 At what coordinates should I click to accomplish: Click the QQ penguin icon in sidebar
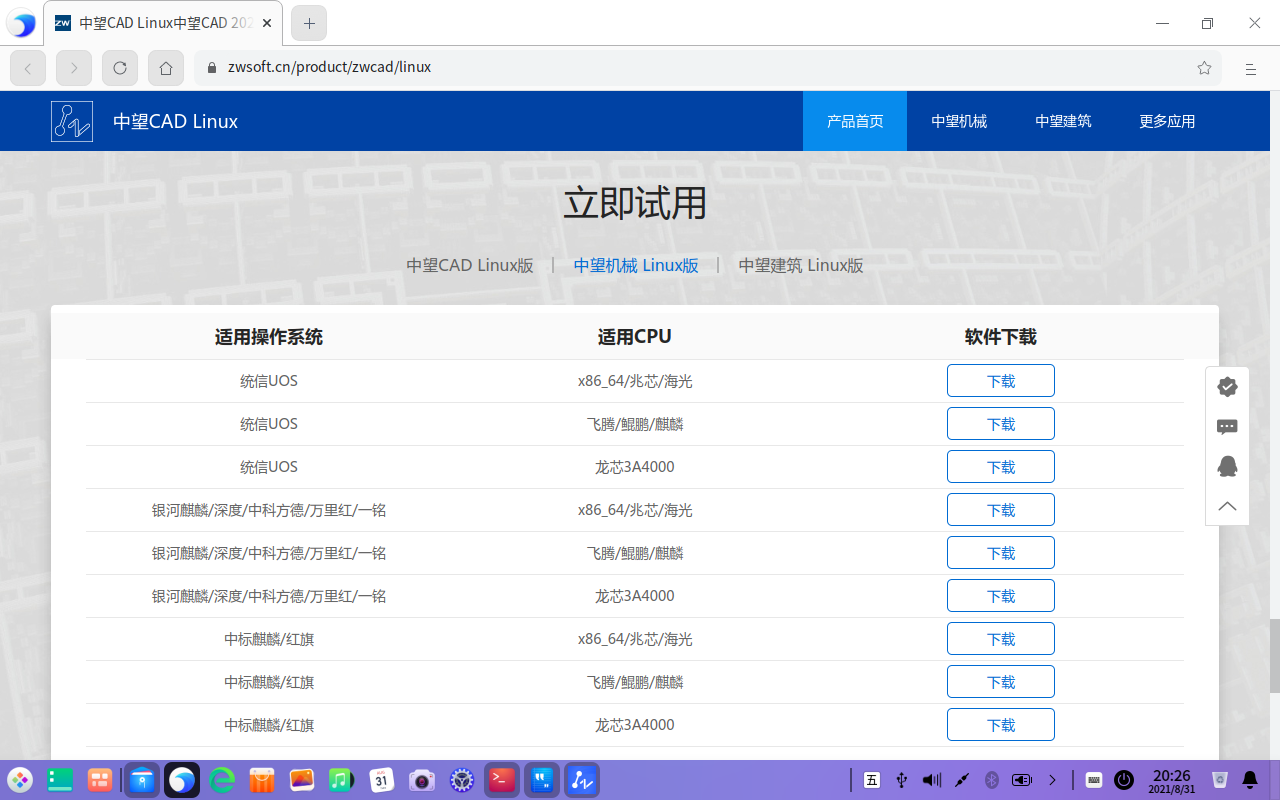pyautogui.click(x=1227, y=466)
